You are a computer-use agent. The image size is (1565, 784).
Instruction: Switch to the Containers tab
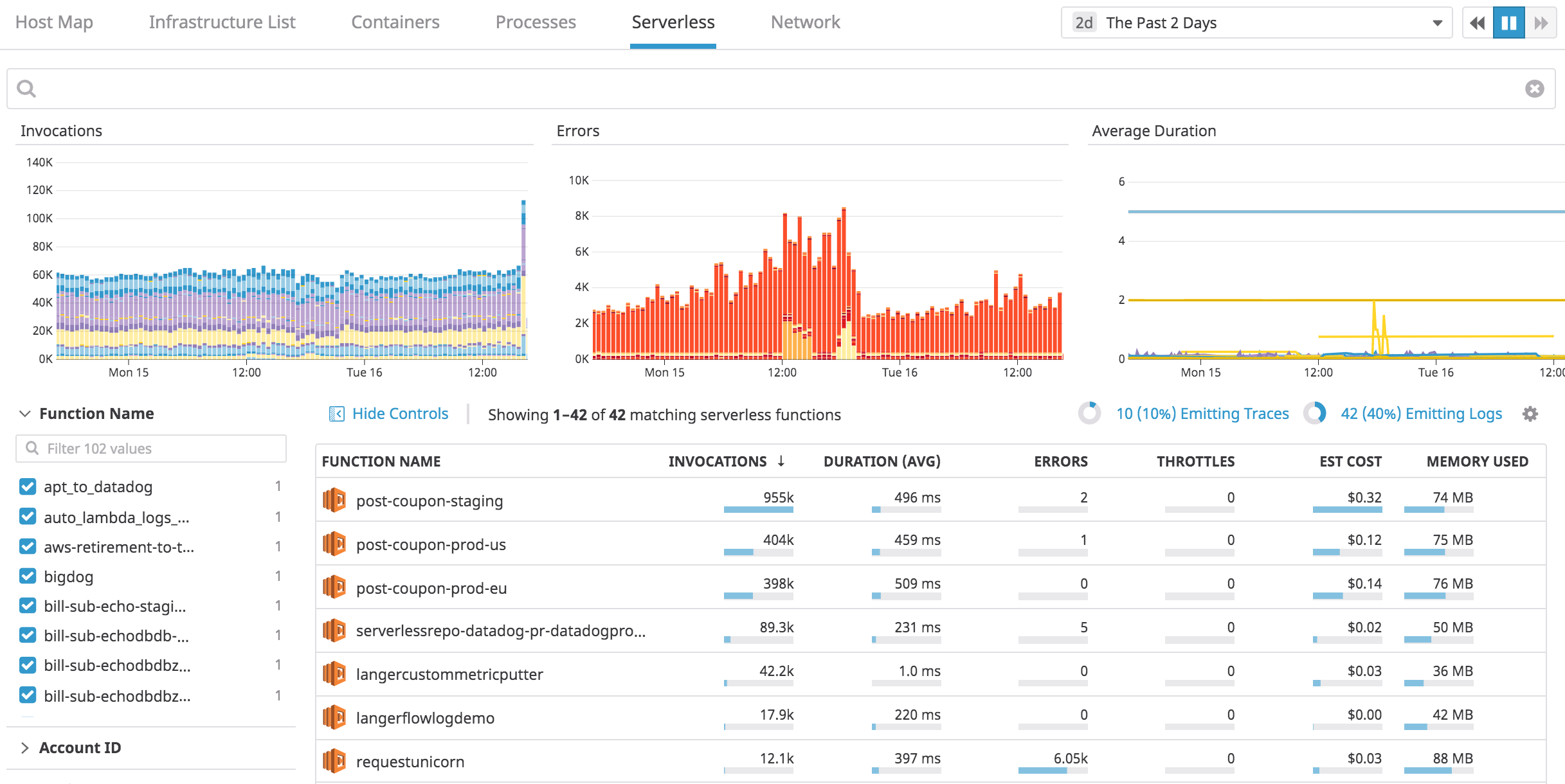click(395, 22)
